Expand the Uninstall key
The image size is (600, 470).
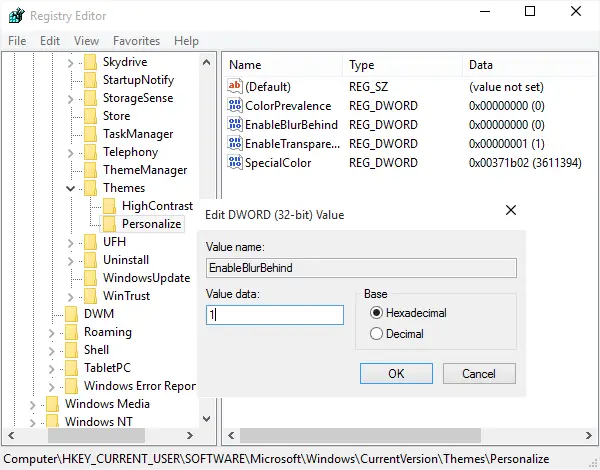tap(70, 261)
